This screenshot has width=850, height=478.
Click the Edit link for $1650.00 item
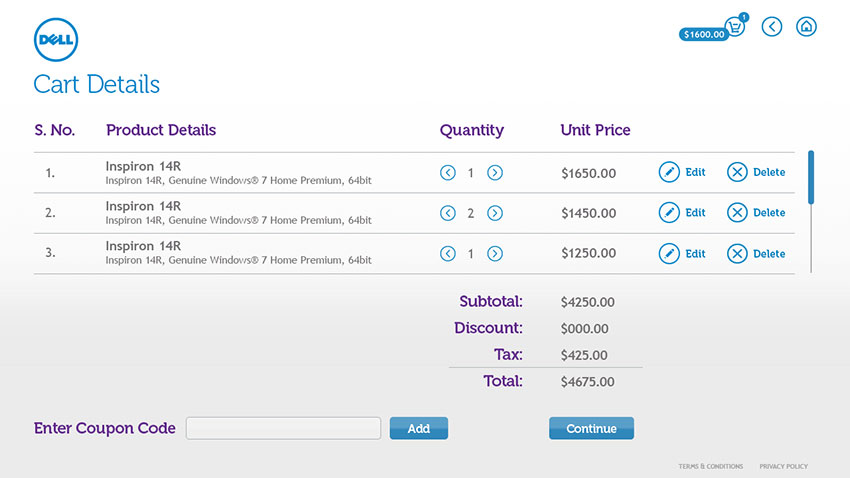[x=695, y=172]
